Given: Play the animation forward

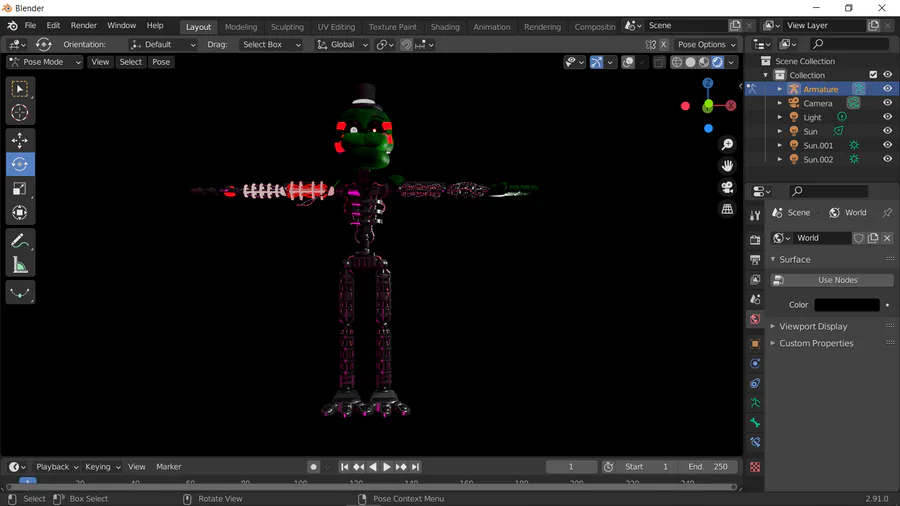Looking at the screenshot, I should coord(387,467).
